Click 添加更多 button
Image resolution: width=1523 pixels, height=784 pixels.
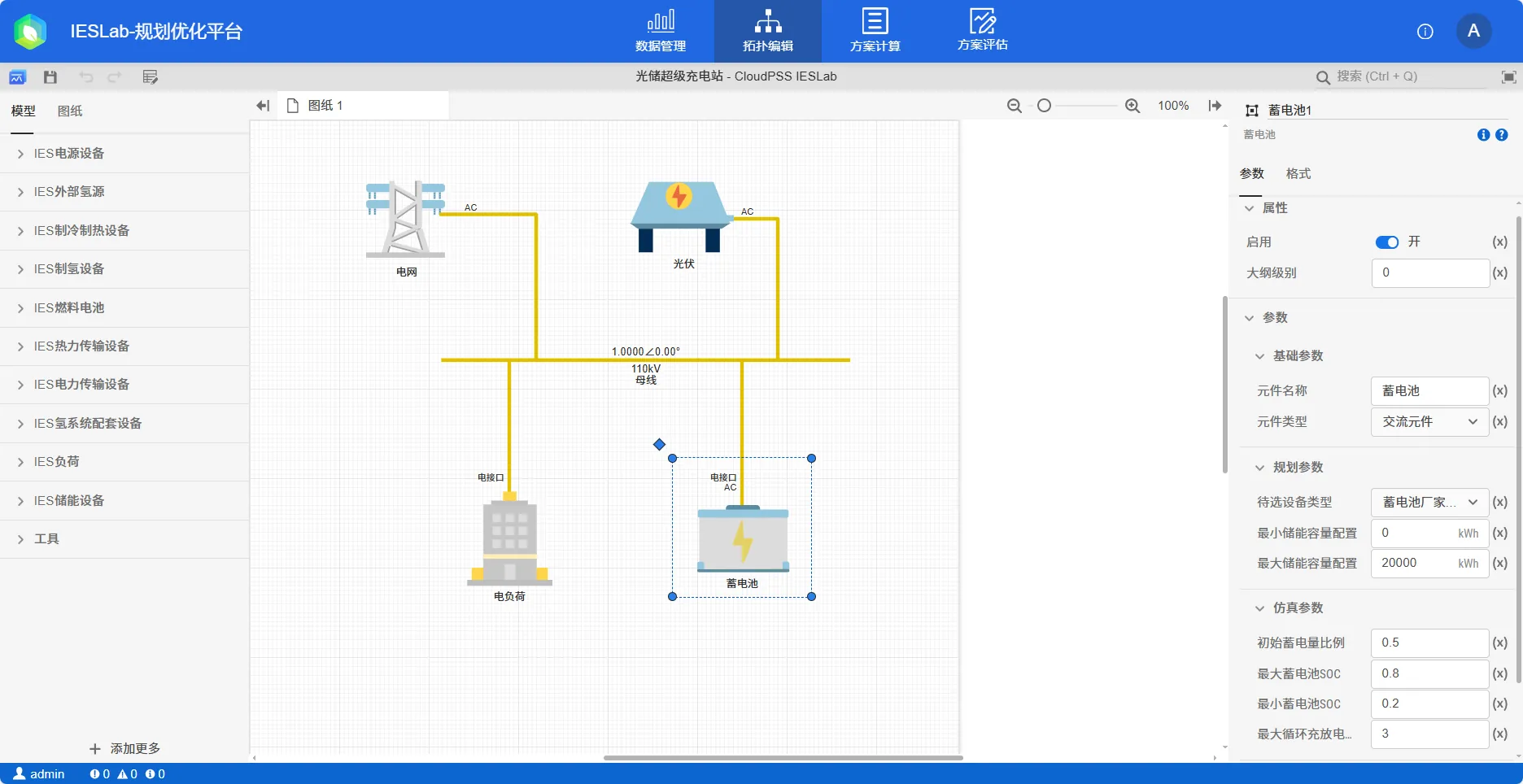click(x=124, y=749)
